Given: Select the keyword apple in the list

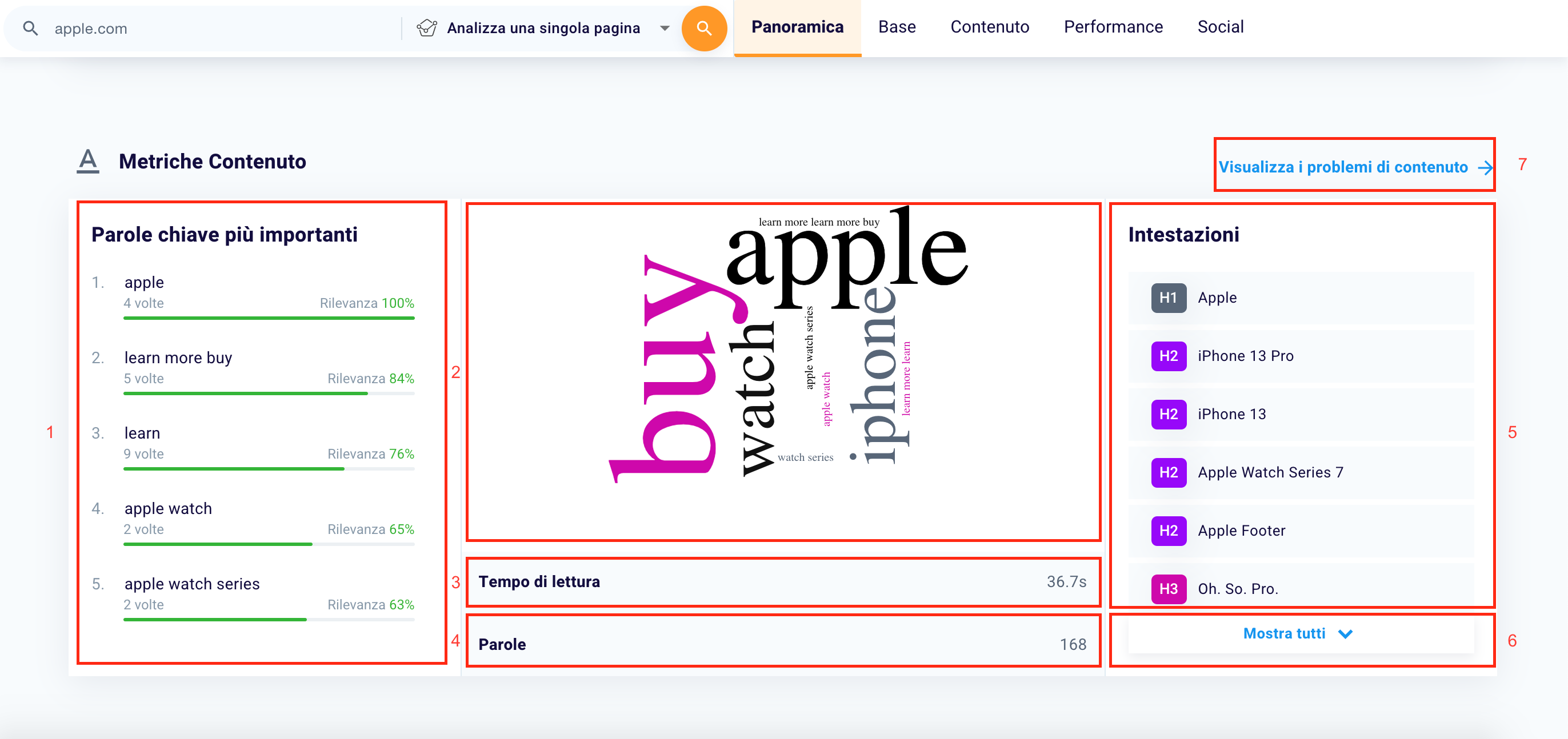Looking at the screenshot, I should [x=144, y=283].
